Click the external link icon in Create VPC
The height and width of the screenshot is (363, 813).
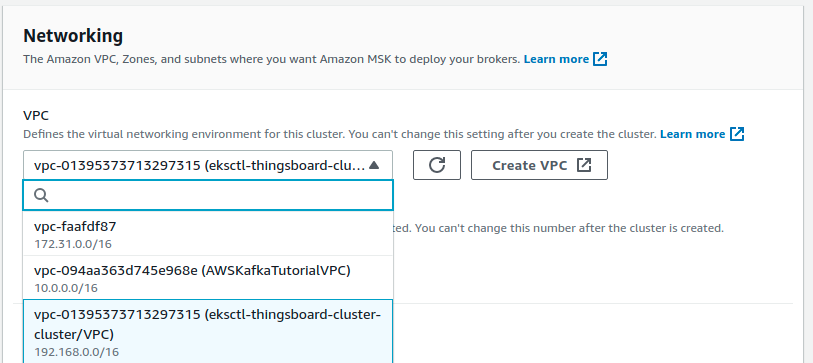click(x=584, y=165)
